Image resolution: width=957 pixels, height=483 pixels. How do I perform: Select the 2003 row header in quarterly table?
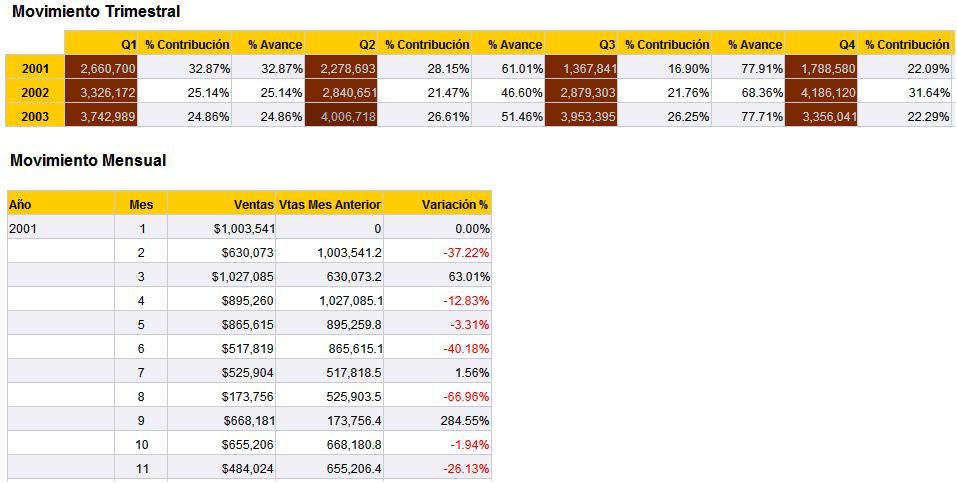point(35,116)
